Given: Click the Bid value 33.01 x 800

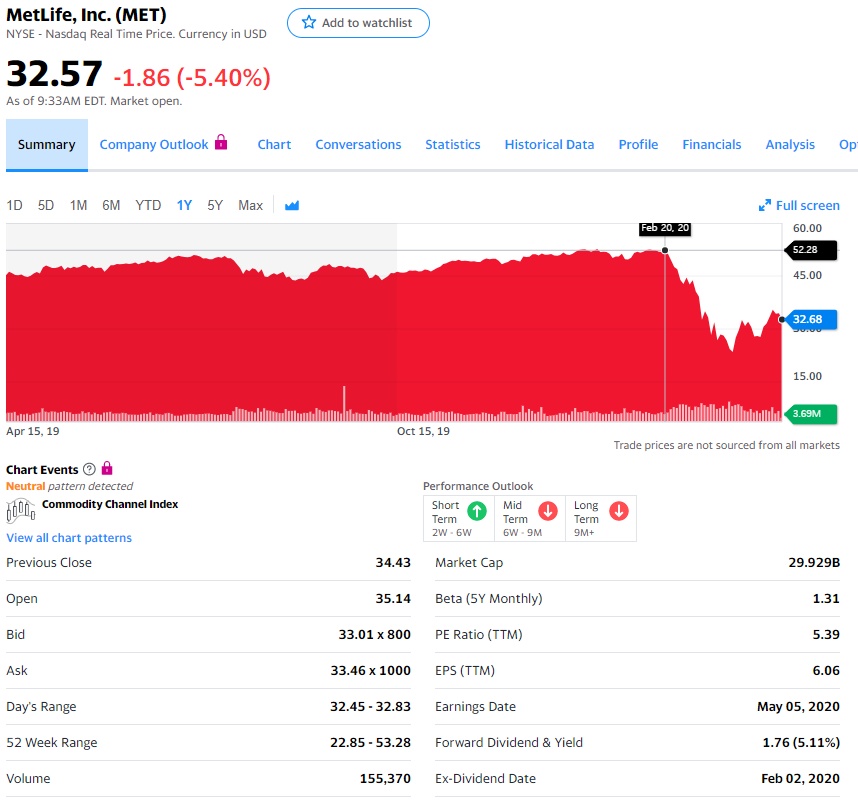Looking at the screenshot, I should click(374, 635).
